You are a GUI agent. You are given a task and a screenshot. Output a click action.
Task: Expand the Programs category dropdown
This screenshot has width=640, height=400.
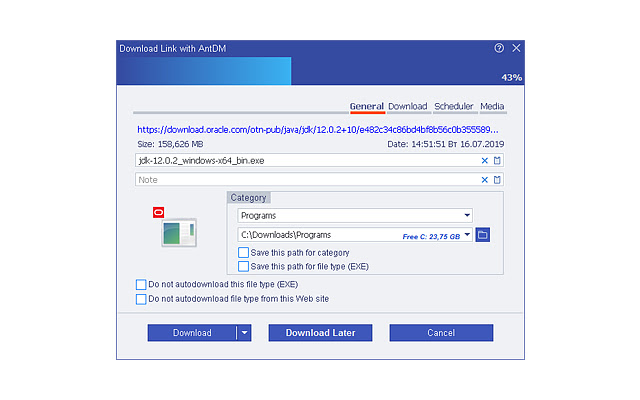[x=467, y=215]
